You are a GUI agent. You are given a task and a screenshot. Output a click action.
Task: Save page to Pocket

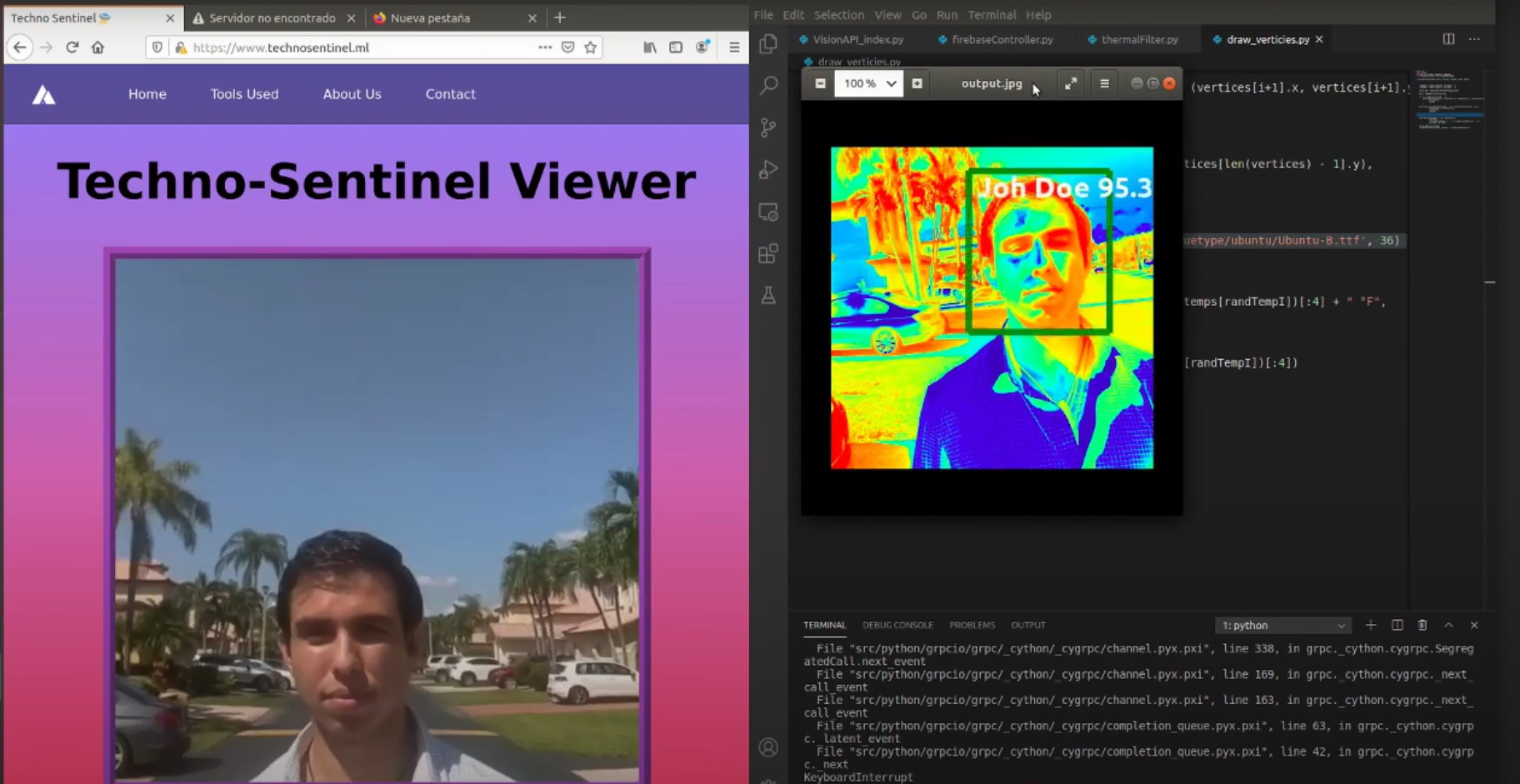[568, 47]
